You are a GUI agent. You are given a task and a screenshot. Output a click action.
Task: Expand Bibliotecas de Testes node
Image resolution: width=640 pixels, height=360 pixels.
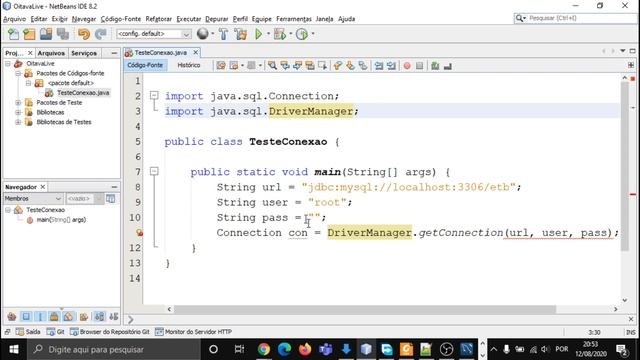click(18, 122)
